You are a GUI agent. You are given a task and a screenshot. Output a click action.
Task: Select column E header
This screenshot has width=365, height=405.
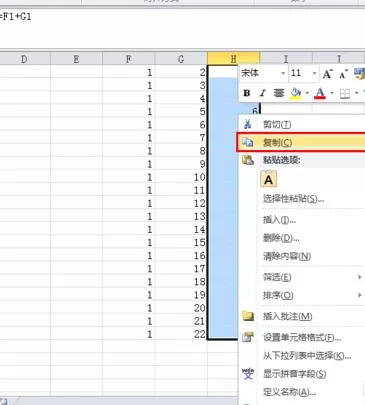click(76, 59)
